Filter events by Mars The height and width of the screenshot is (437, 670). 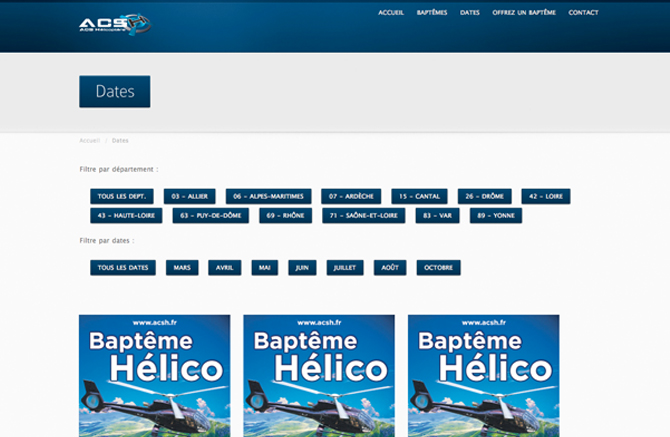tap(182, 268)
